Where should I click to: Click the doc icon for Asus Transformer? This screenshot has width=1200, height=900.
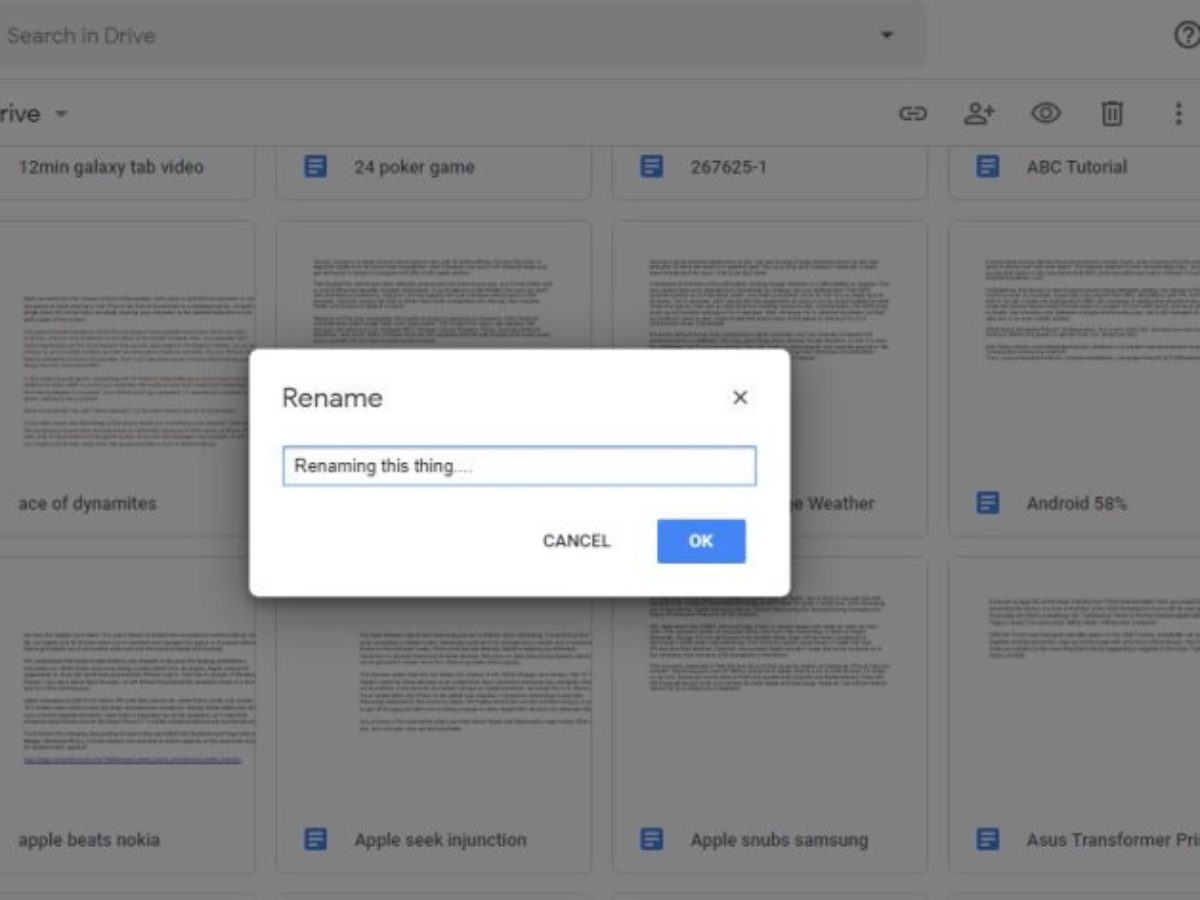click(x=988, y=839)
